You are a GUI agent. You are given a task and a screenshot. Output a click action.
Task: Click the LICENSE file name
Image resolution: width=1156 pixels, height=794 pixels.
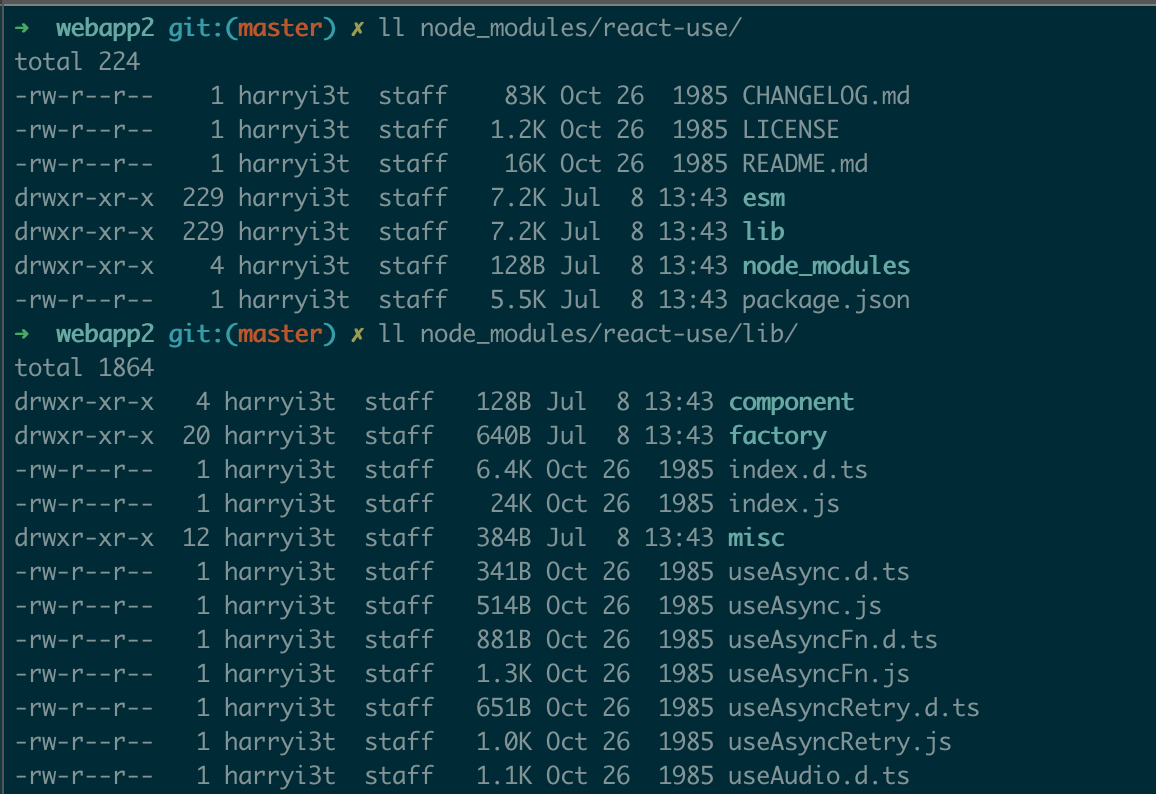[x=790, y=130]
